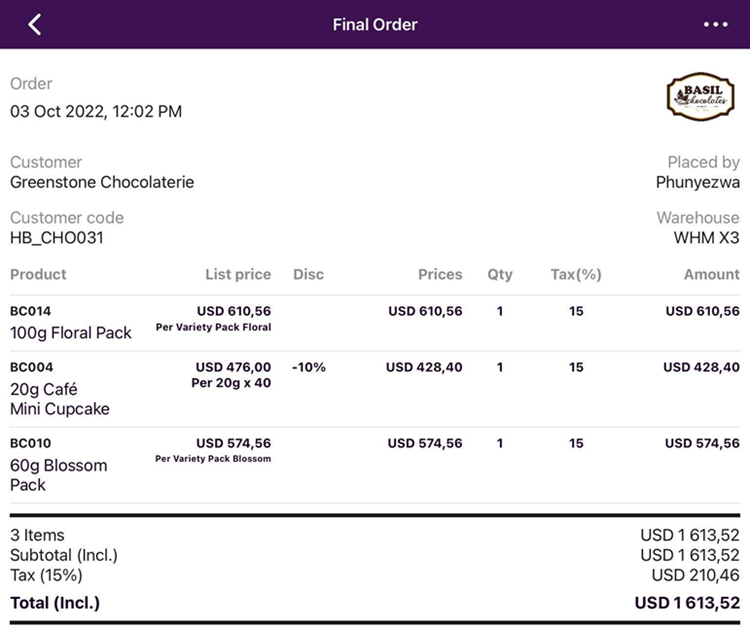Tap the Qty column header
Image resolution: width=750 pixels, height=628 pixels.
pos(500,274)
